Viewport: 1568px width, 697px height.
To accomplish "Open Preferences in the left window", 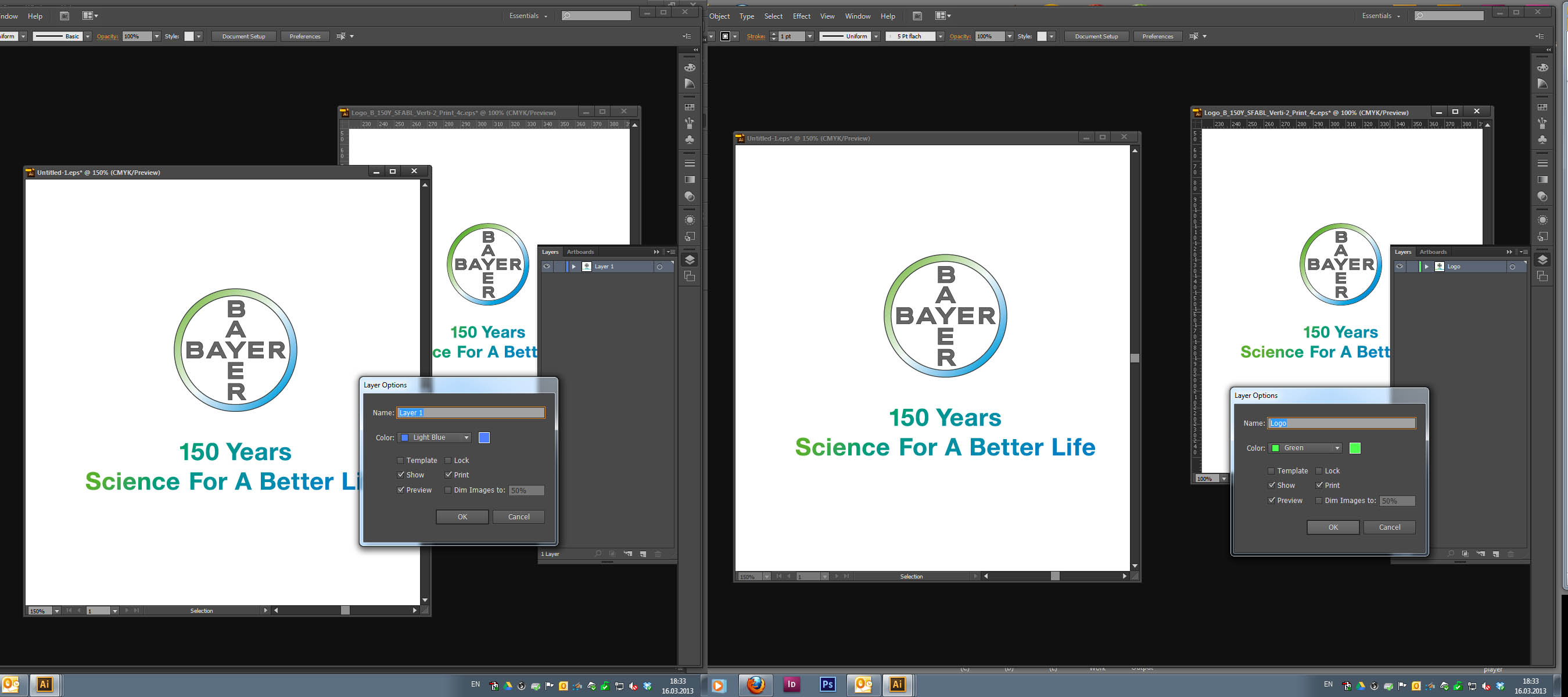I will pos(305,37).
